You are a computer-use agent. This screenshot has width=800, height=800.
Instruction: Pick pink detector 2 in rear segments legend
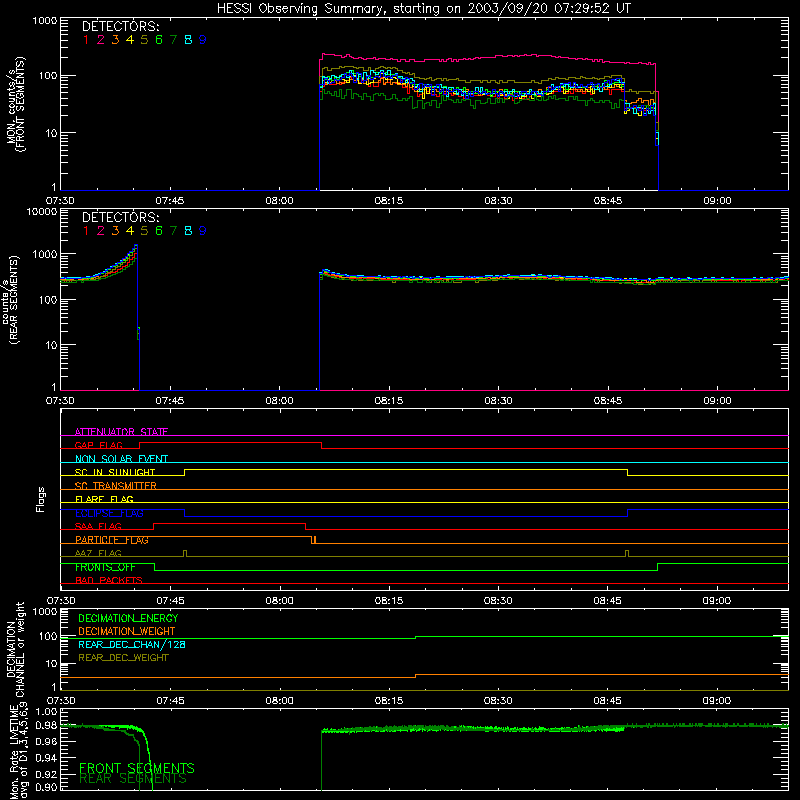[x=101, y=231]
